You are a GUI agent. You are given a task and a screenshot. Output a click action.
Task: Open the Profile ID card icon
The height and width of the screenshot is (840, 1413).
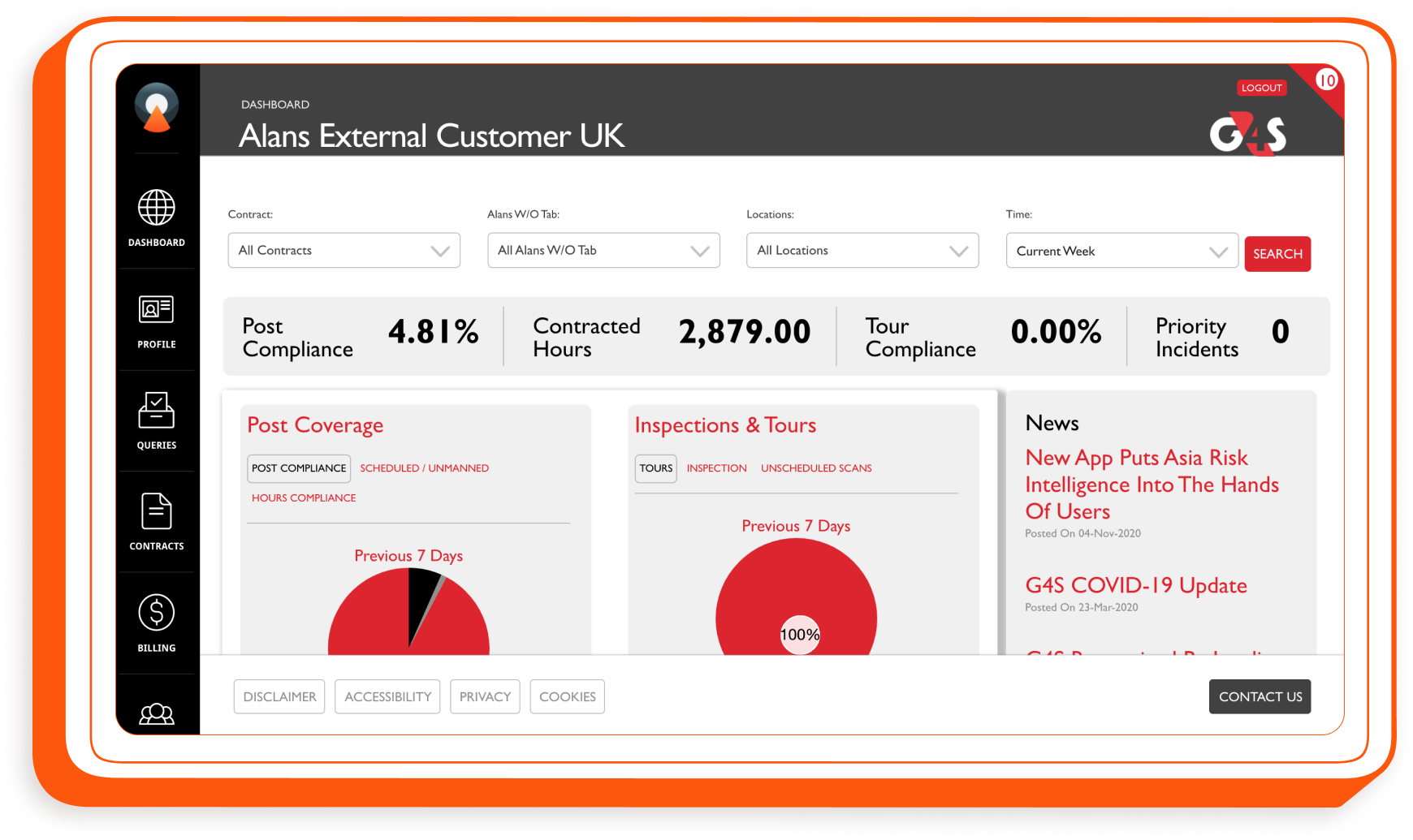pyautogui.click(x=156, y=309)
